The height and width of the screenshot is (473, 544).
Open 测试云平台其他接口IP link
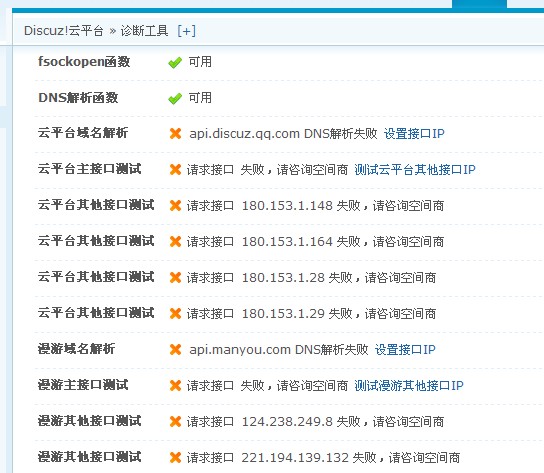click(415, 170)
